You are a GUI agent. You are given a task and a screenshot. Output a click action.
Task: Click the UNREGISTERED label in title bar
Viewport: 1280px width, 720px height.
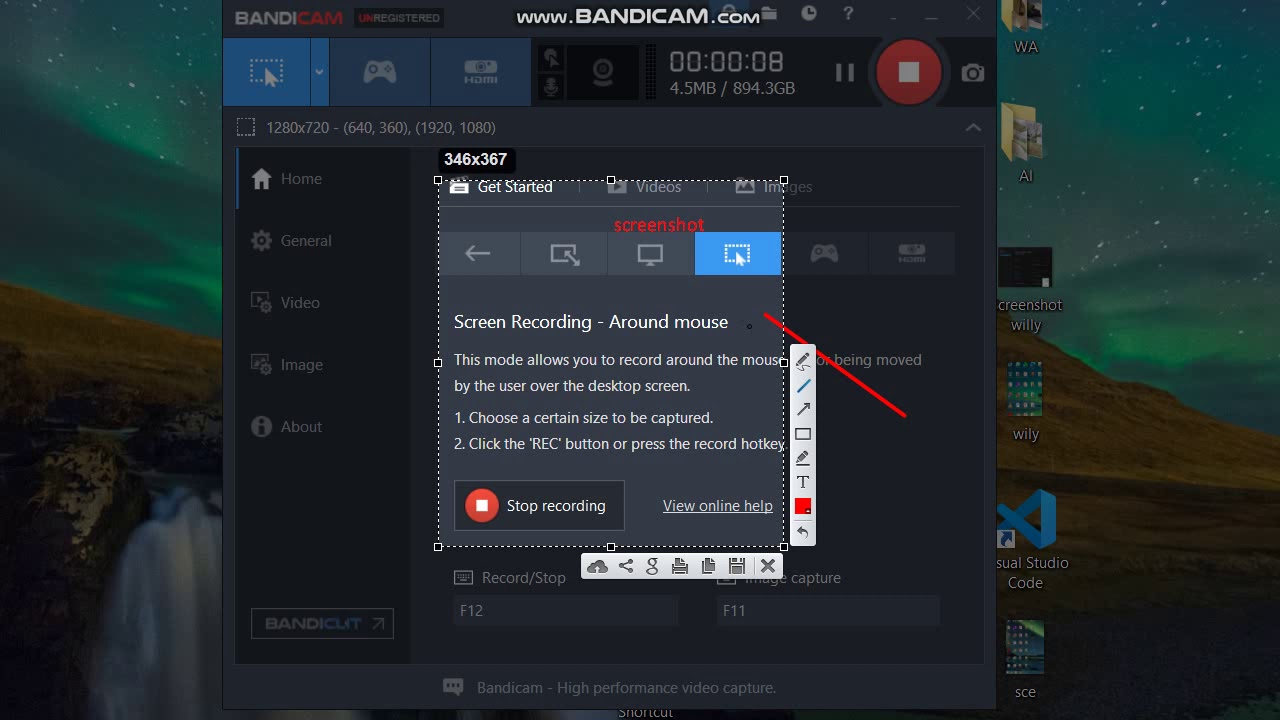pos(399,18)
